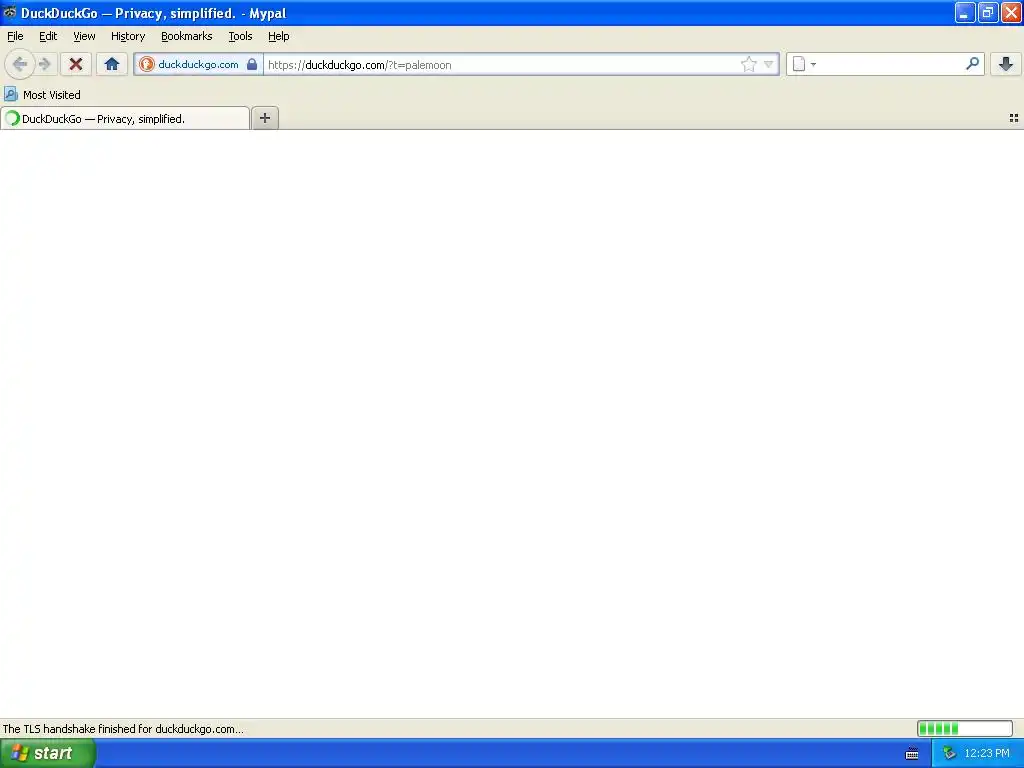Image resolution: width=1024 pixels, height=768 pixels.
Task: Open the Help menu
Action: pyautogui.click(x=279, y=36)
